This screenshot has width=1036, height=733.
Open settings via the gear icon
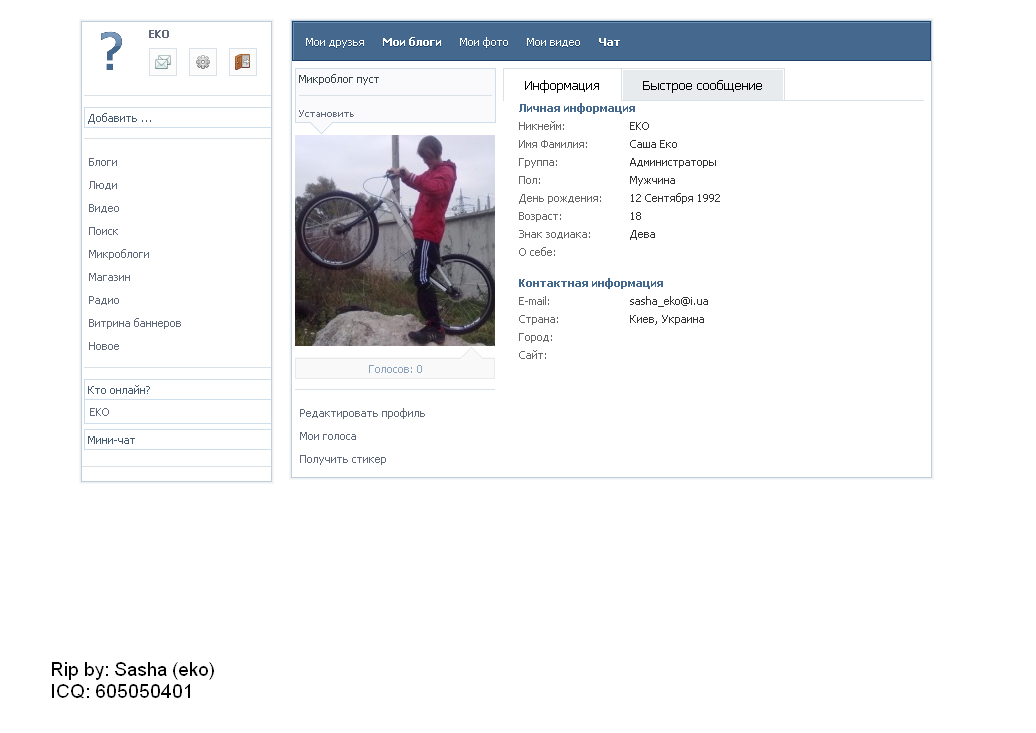[x=203, y=62]
